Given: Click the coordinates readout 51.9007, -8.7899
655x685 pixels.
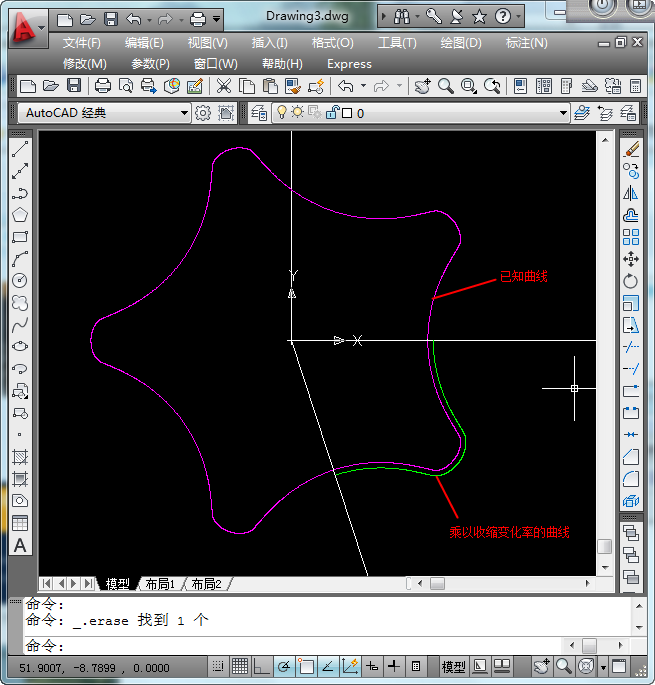Looking at the screenshot, I should click(x=94, y=668).
